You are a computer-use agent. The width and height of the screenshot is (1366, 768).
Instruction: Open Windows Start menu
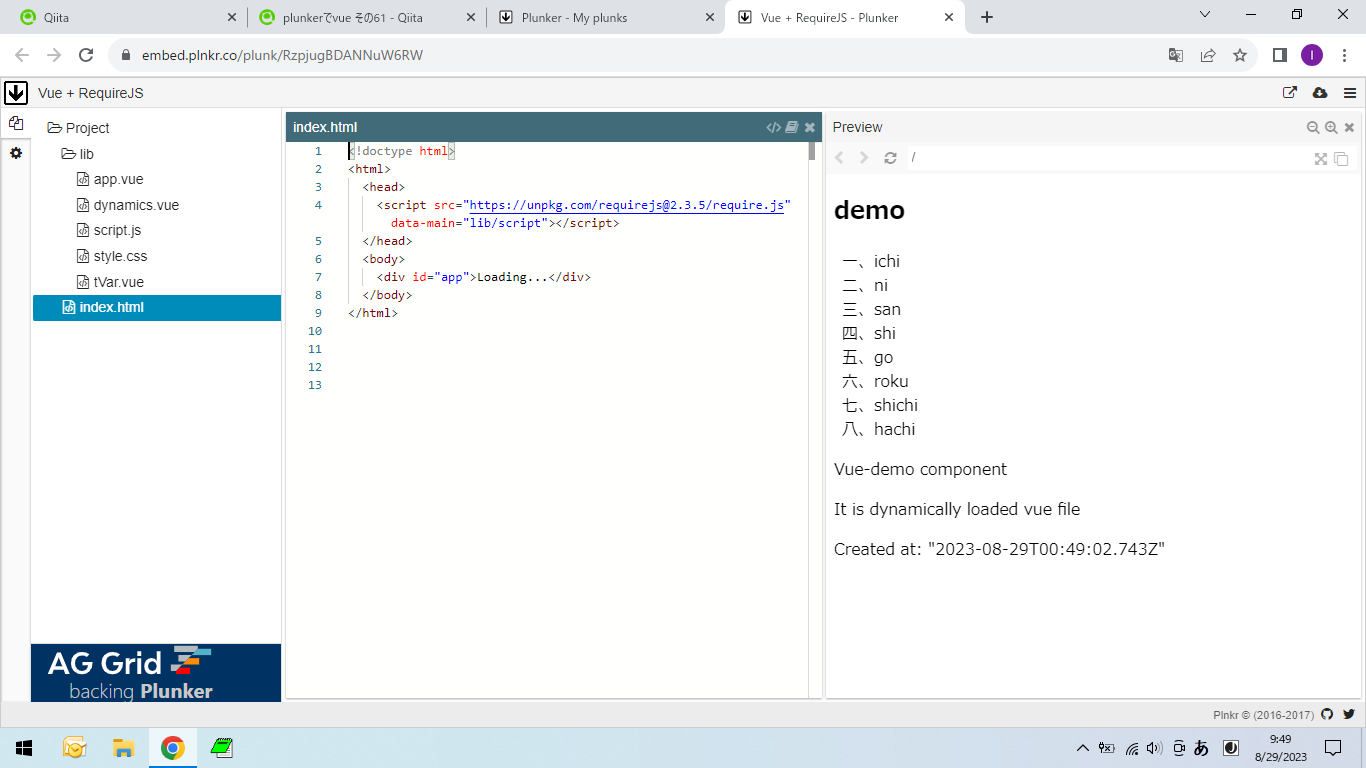[24, 747]
